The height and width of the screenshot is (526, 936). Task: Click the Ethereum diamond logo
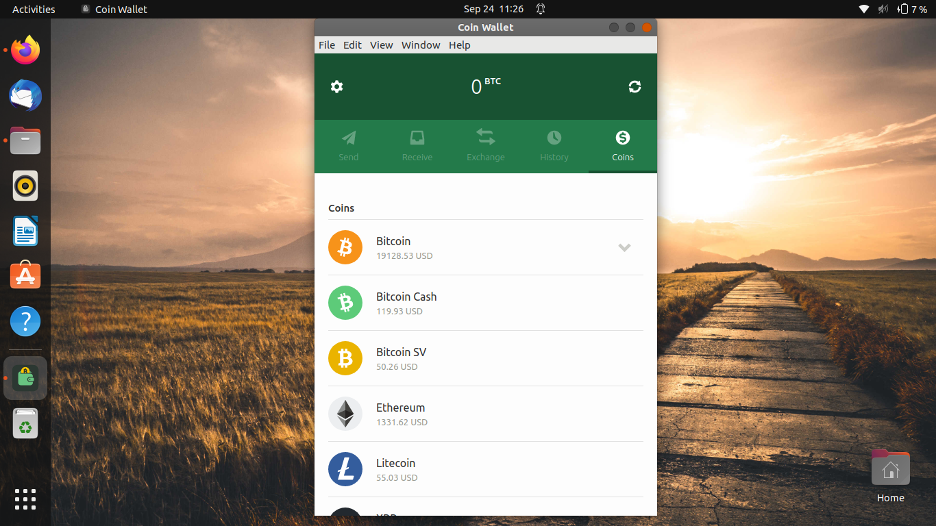[345, 414]
